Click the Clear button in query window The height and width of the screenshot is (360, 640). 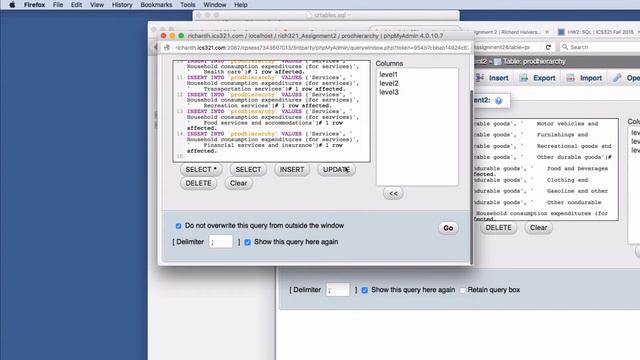[238, 183]
